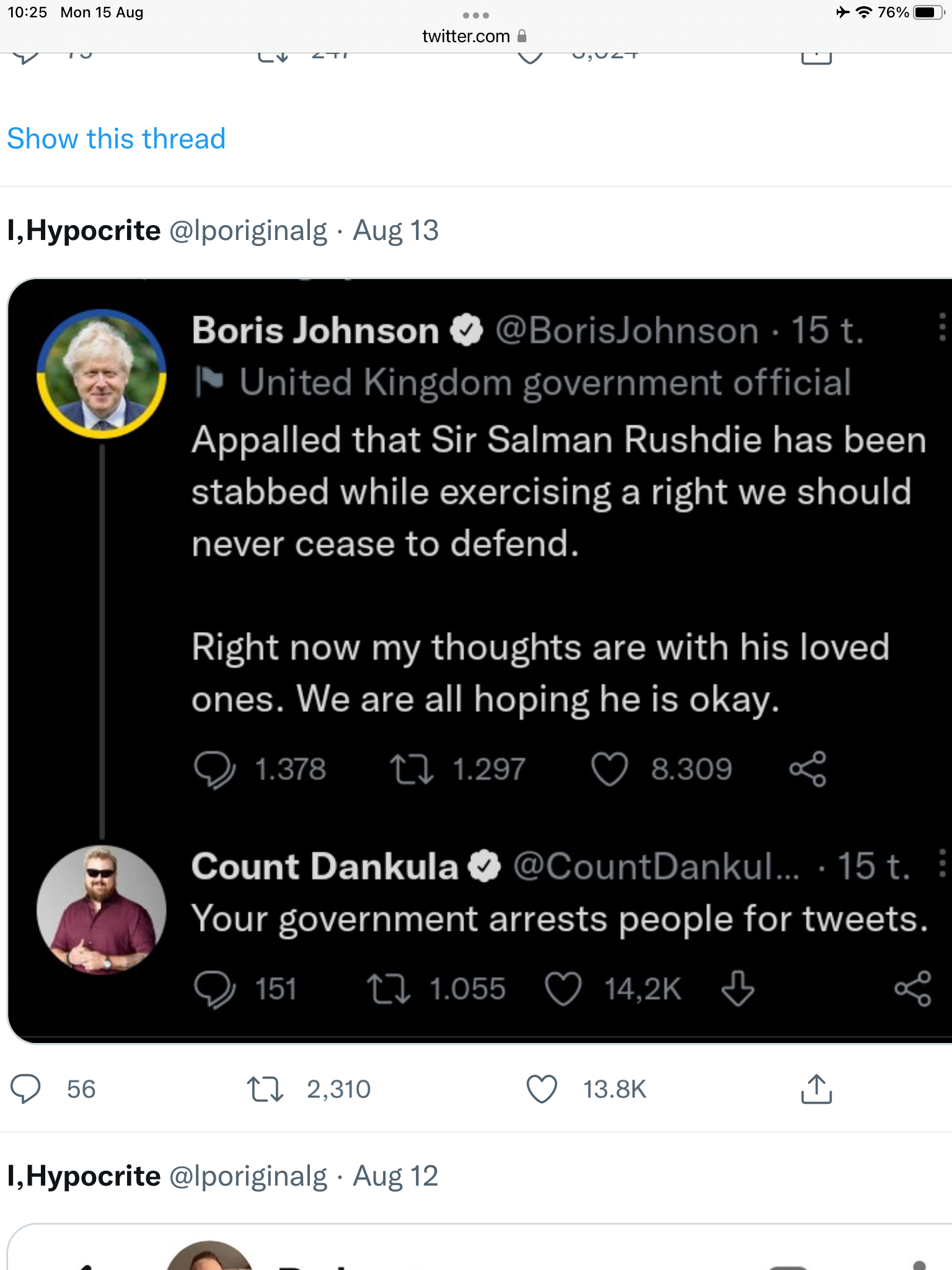
Task: Click the three-dot menu on Boris Johnson's tweet
Action: [942, 327]
